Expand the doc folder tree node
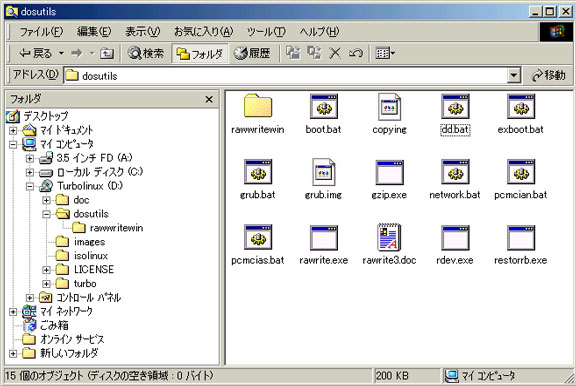This screenshot has width=576, height=386. (x=47, y=200)
